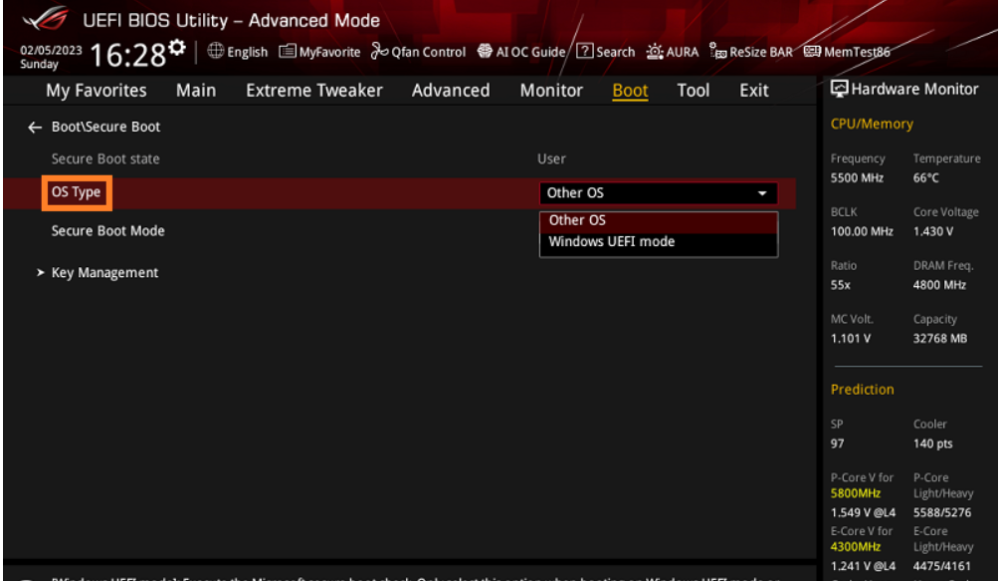The image size is (1000, 581).
Task: Click the Capacity value 32768 MB
Action: (x=940, y=339)
